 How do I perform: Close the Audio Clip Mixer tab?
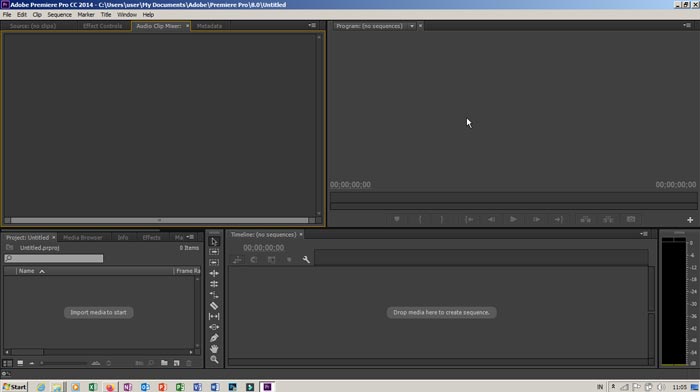[x=187, y=26]
